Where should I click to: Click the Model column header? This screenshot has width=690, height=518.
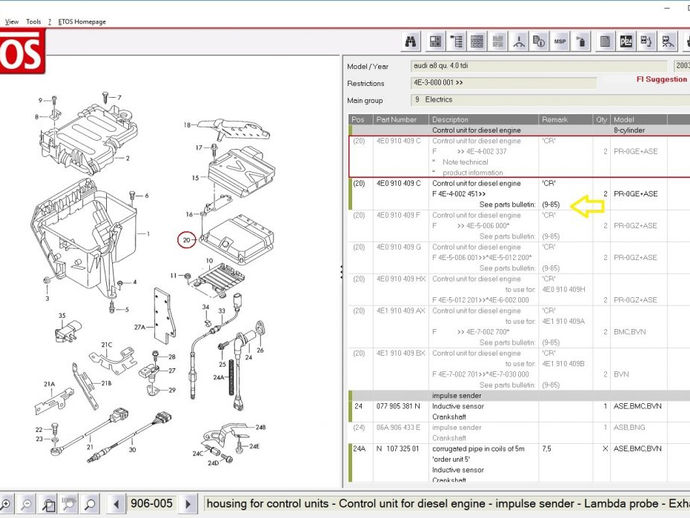(x=639, y=119)
